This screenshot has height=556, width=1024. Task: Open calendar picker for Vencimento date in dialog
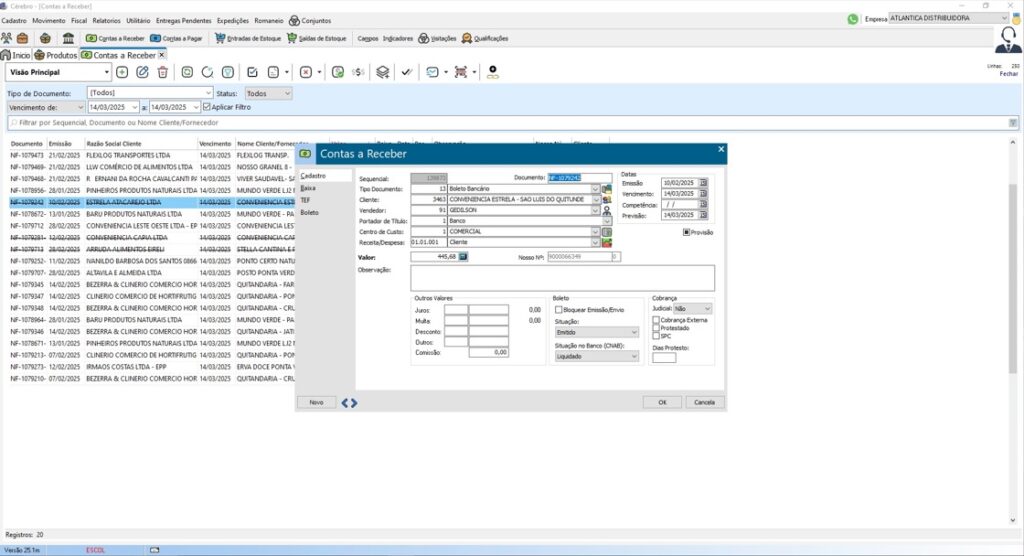[703, 193]
